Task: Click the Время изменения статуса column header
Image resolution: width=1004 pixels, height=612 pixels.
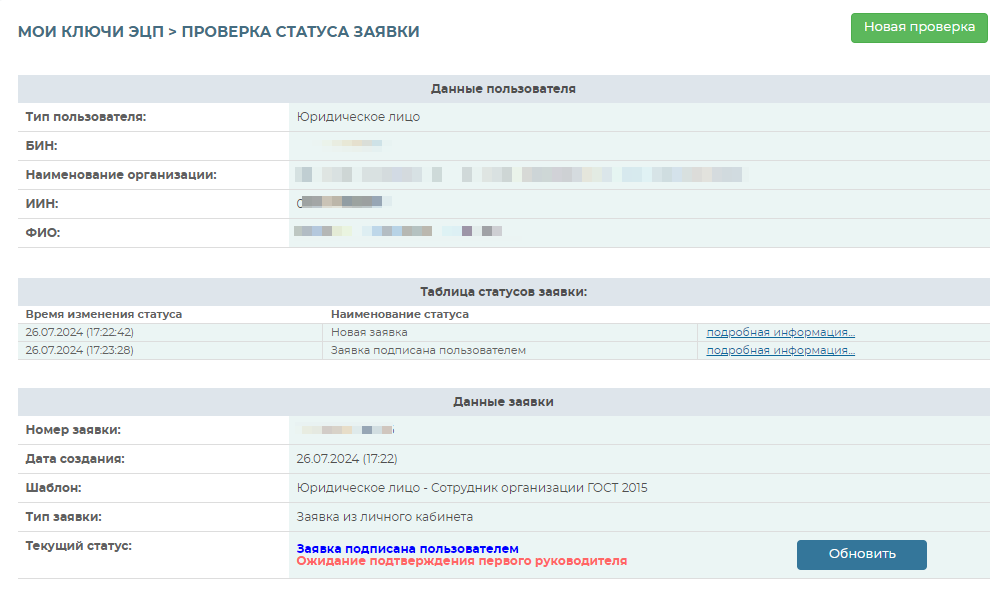Action: [104, 314]
